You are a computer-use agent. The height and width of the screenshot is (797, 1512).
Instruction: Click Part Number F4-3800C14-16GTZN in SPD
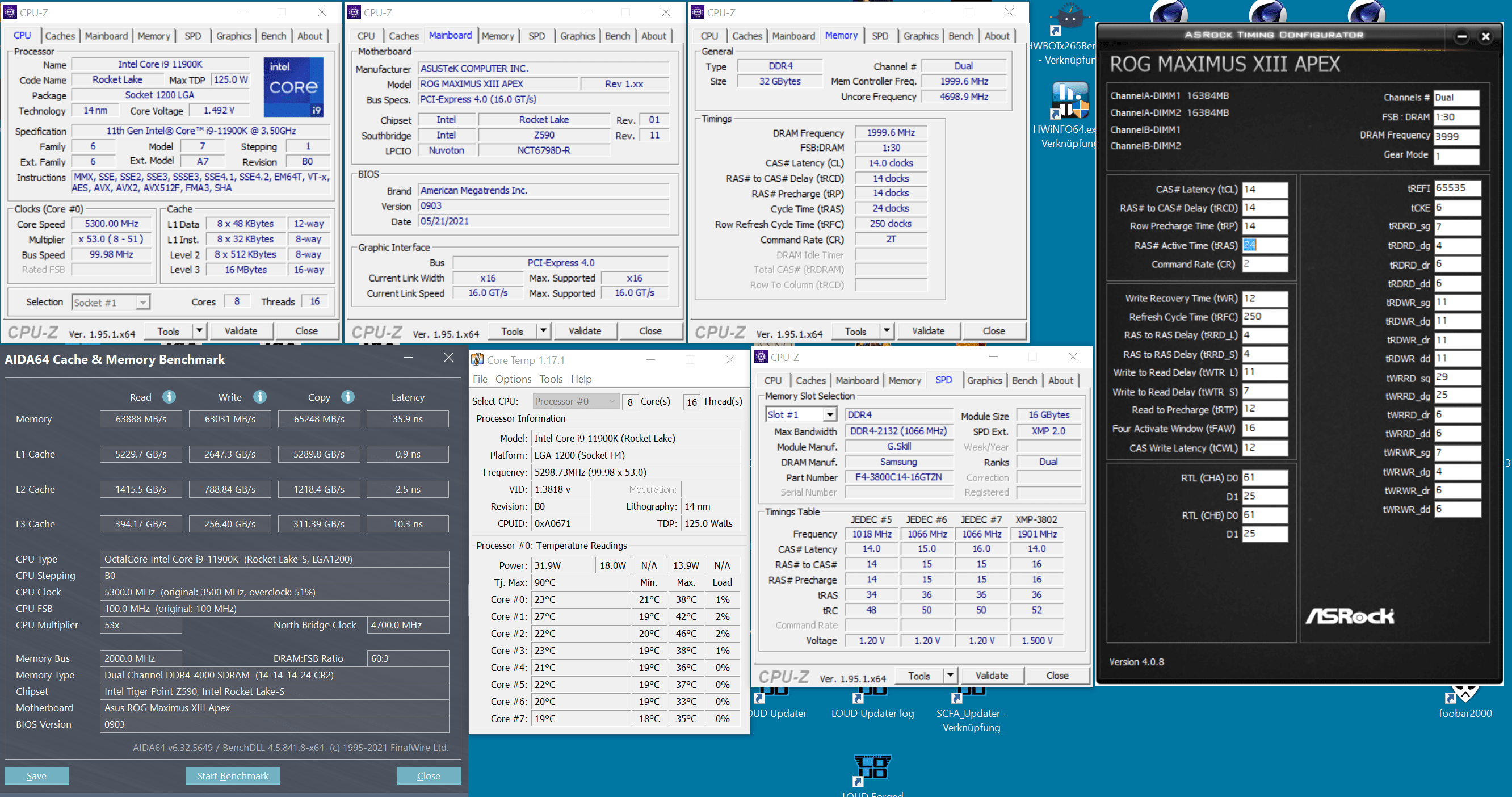coord(898,477)
